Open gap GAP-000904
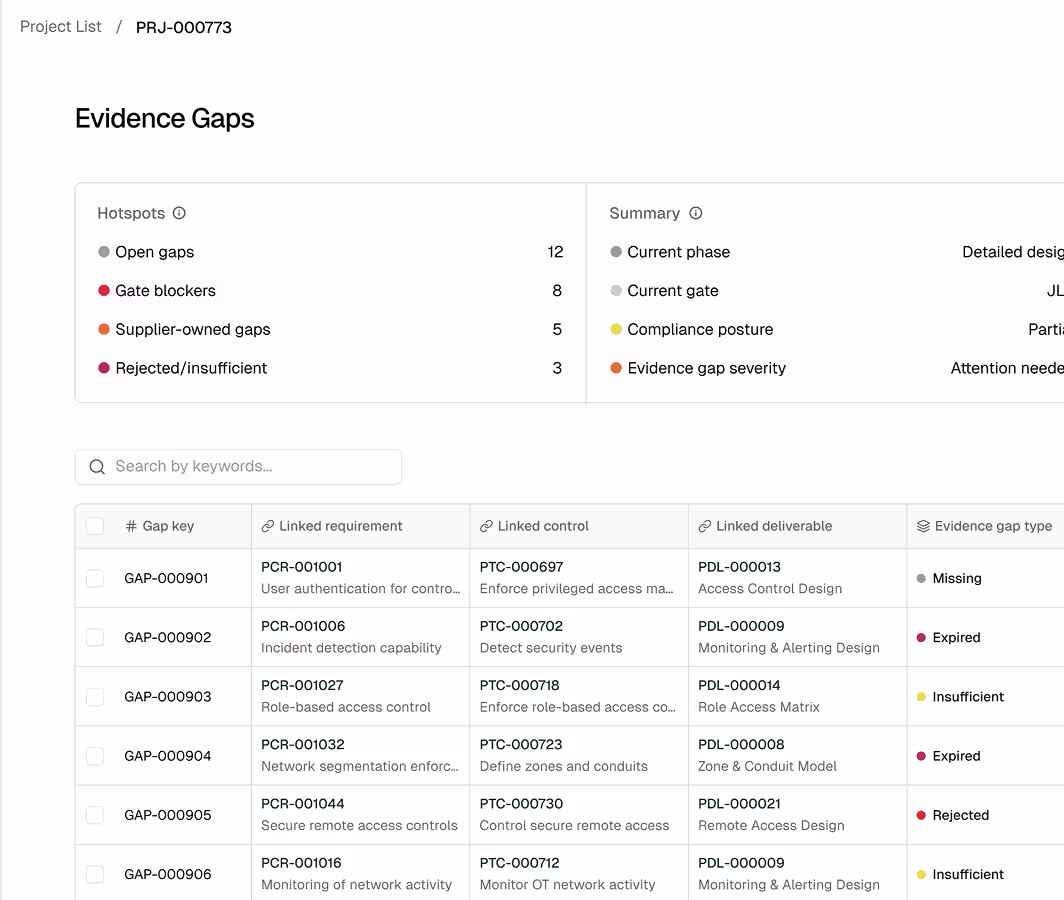The image size is (1064, 900). 168,756
